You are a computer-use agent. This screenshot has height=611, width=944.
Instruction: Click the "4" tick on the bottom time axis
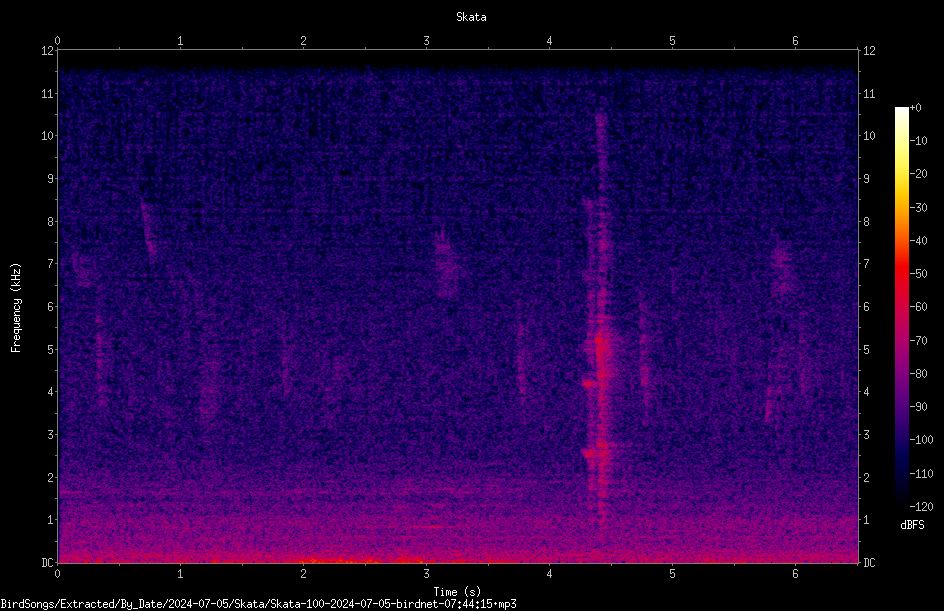coord(549,574)
